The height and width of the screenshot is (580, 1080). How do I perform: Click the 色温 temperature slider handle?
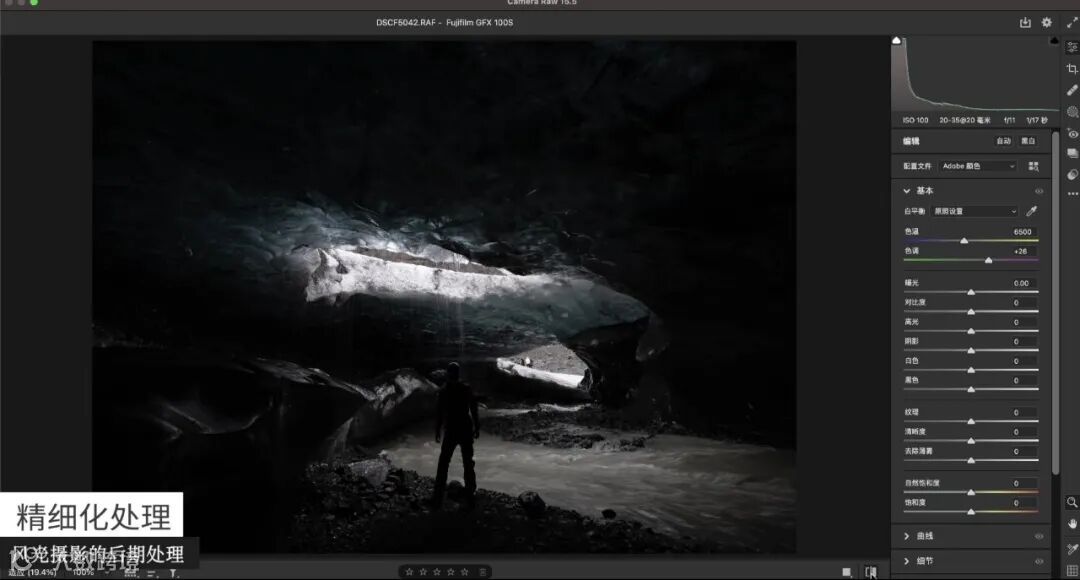pos(964,241)
